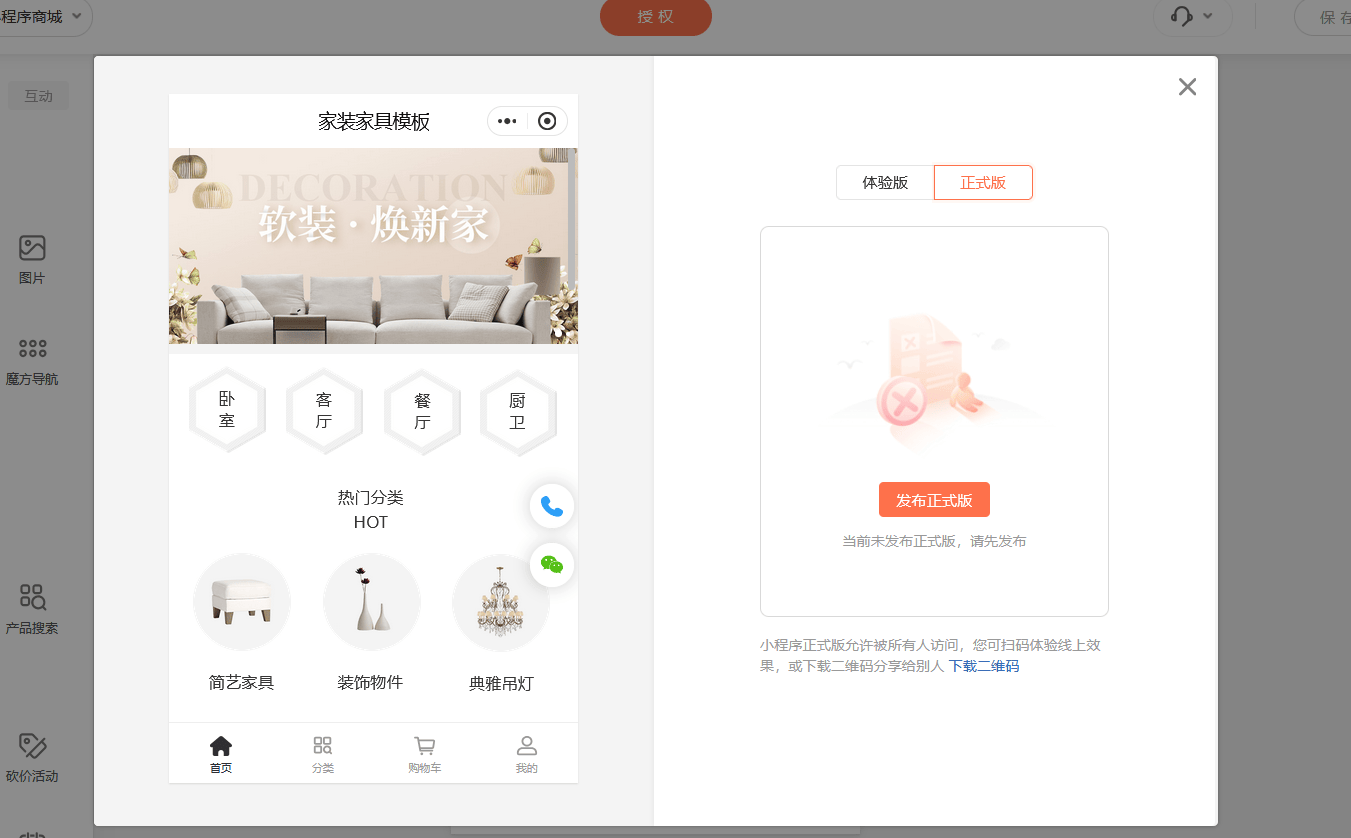Open the 简艺家具 footstool thumbnail
This screenshot has height=838, width=1351.
click(242, 602)
